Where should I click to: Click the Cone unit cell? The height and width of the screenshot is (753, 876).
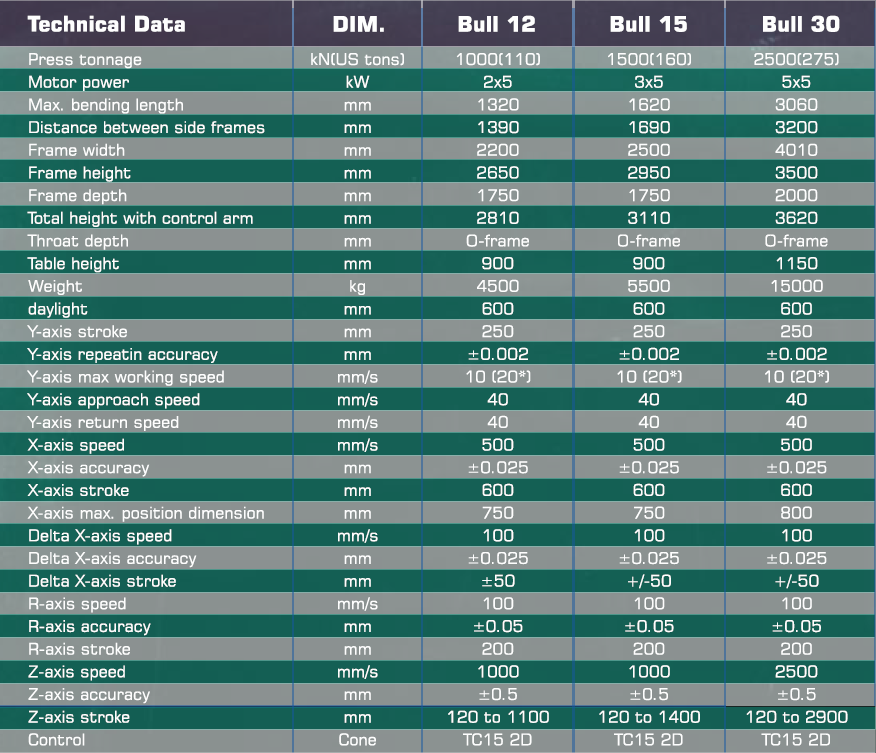(357, 740)
